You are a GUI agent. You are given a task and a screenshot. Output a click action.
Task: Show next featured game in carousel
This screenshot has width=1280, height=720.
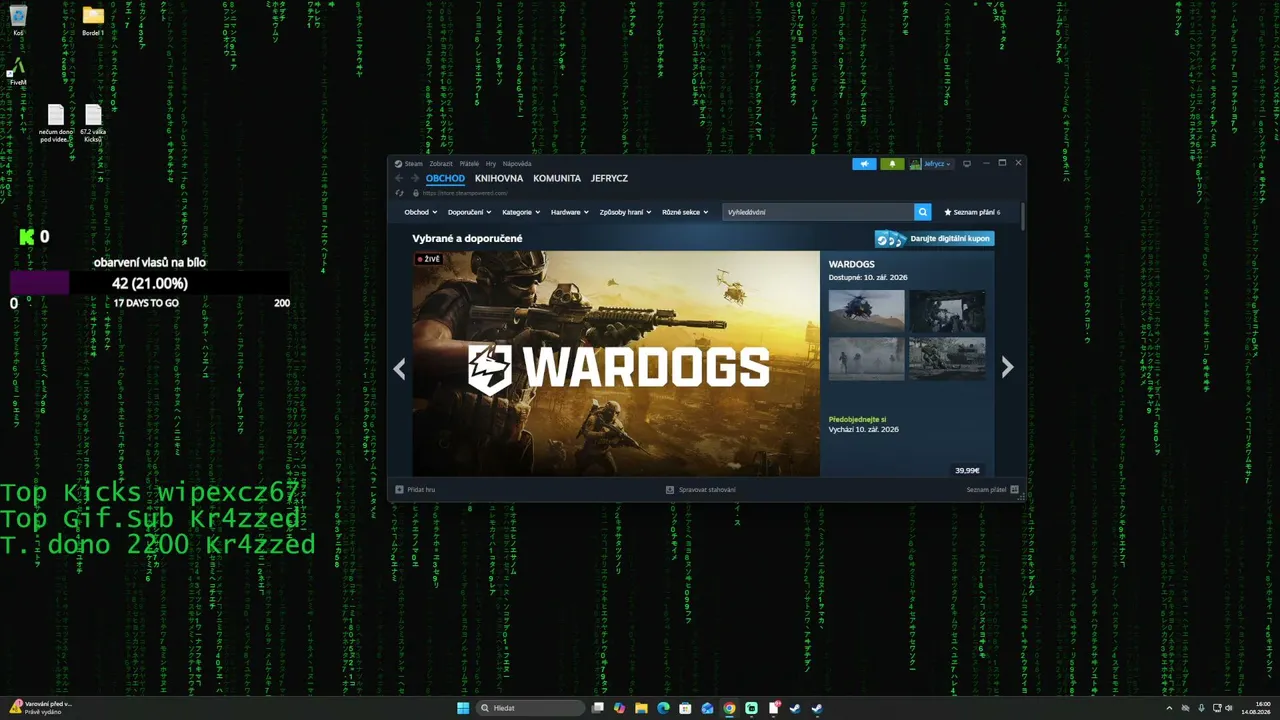1007,368
